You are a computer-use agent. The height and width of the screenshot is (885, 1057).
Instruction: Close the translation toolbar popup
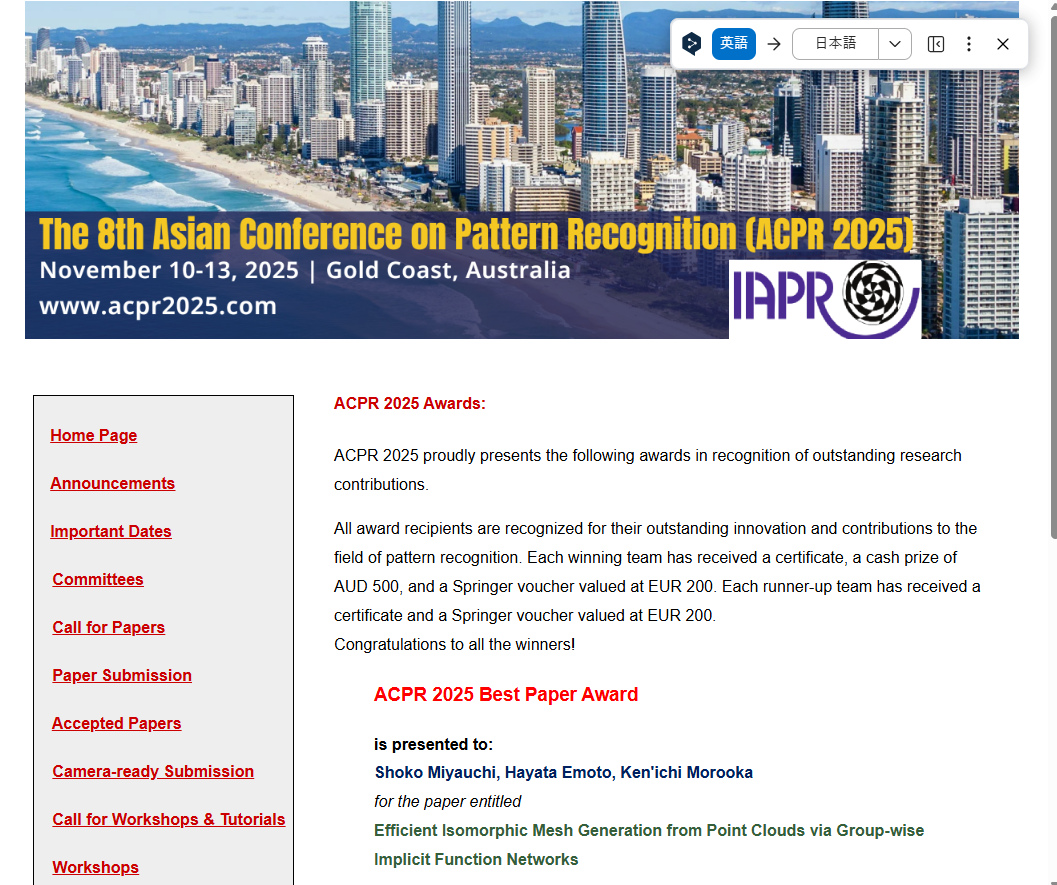1003,44
